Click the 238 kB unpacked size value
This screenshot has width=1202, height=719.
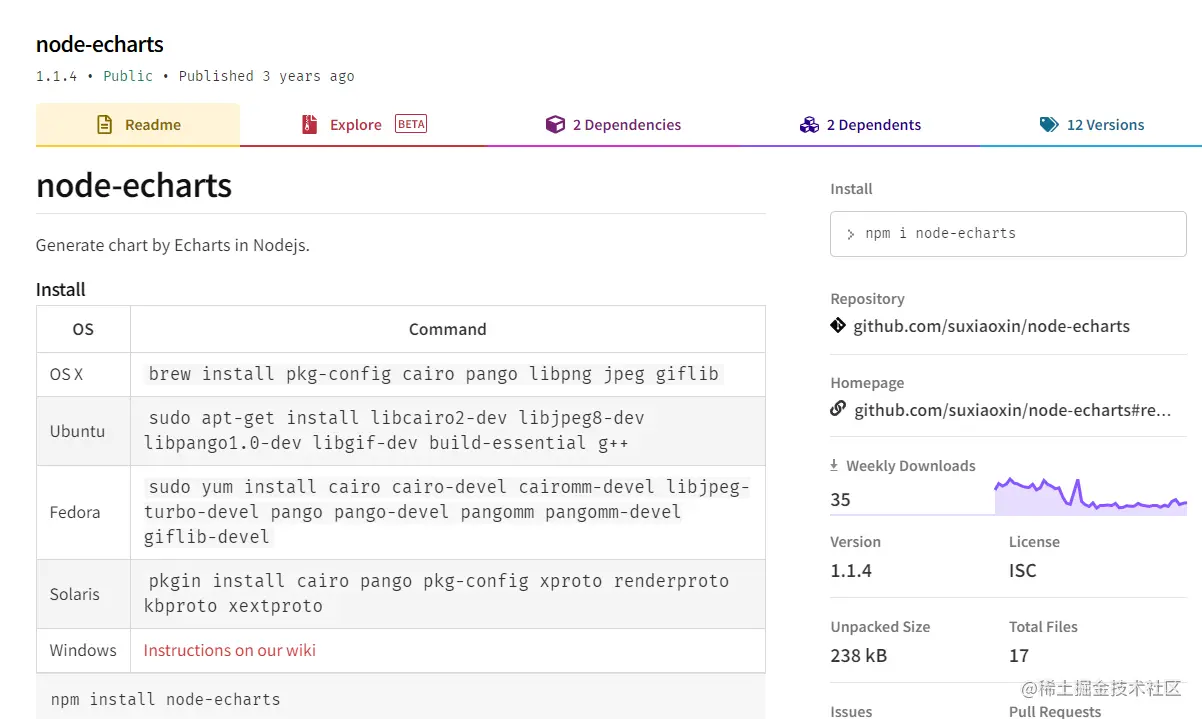coord(858,656)
